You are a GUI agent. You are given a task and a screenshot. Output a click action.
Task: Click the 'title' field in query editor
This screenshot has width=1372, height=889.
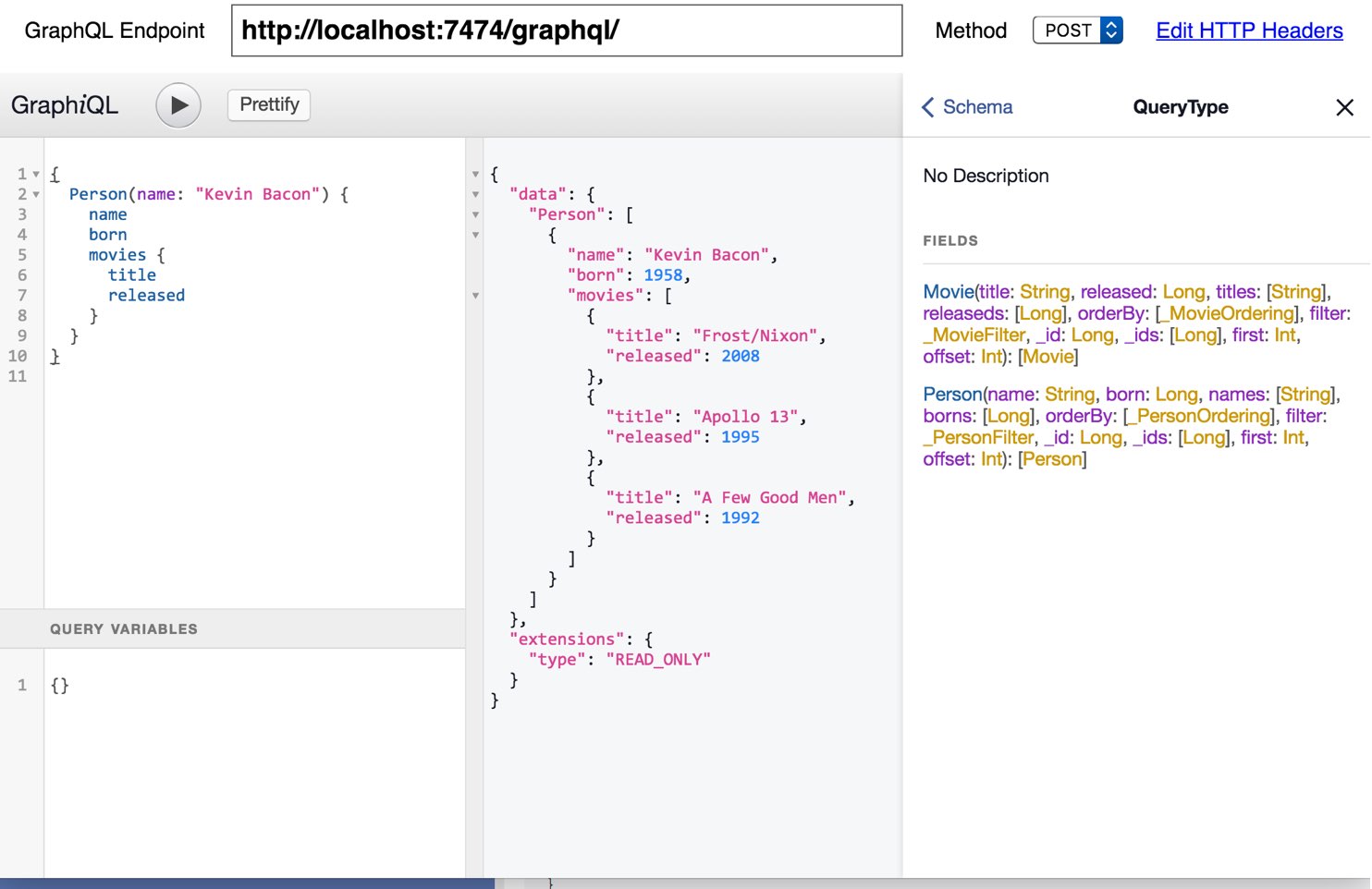(132, 275)
